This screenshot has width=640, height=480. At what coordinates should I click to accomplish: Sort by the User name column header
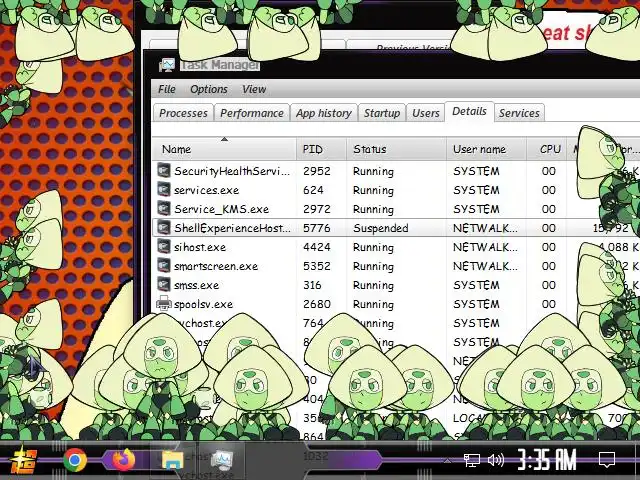486,149
